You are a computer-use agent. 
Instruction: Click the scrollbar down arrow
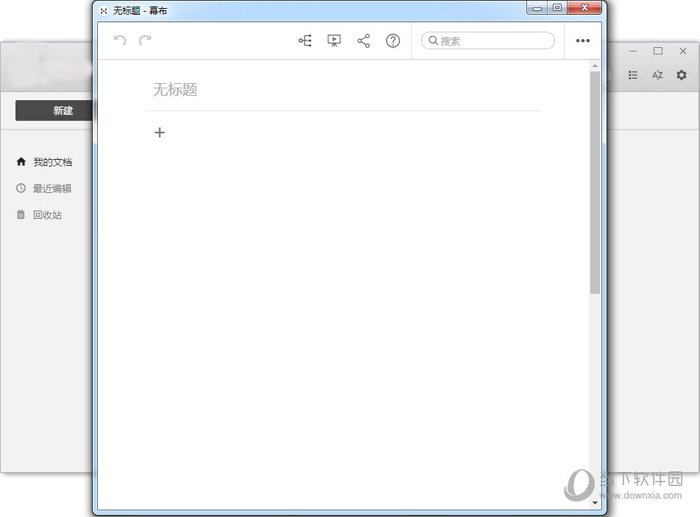coord(595,503)
